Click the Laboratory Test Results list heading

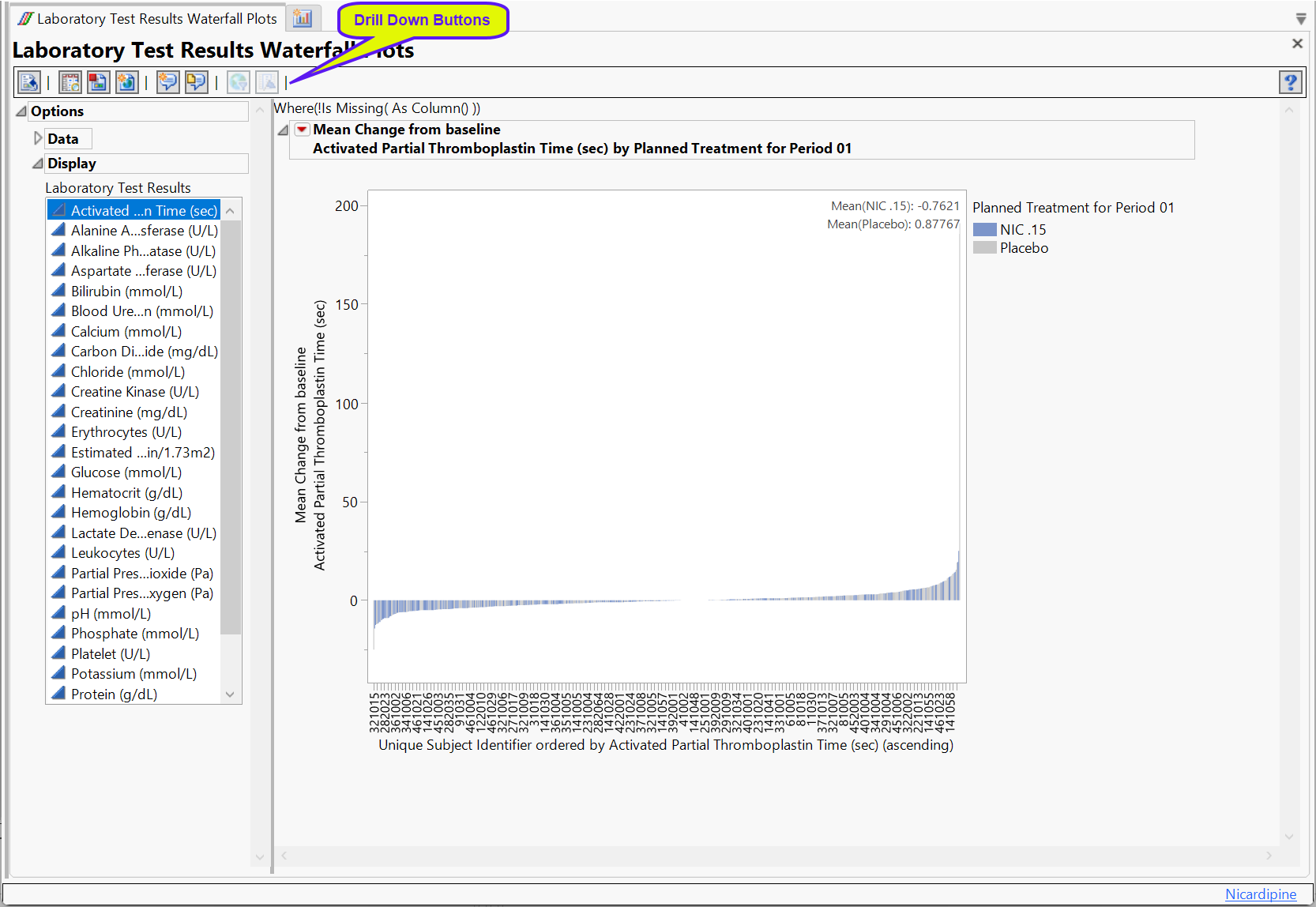click(118, 188)
